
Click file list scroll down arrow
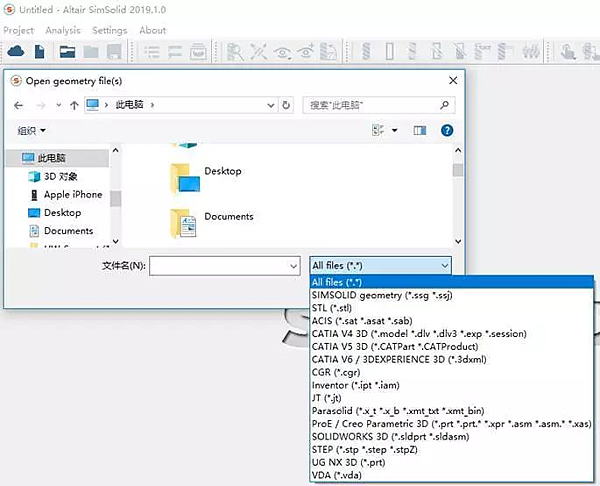coord(458,241)
